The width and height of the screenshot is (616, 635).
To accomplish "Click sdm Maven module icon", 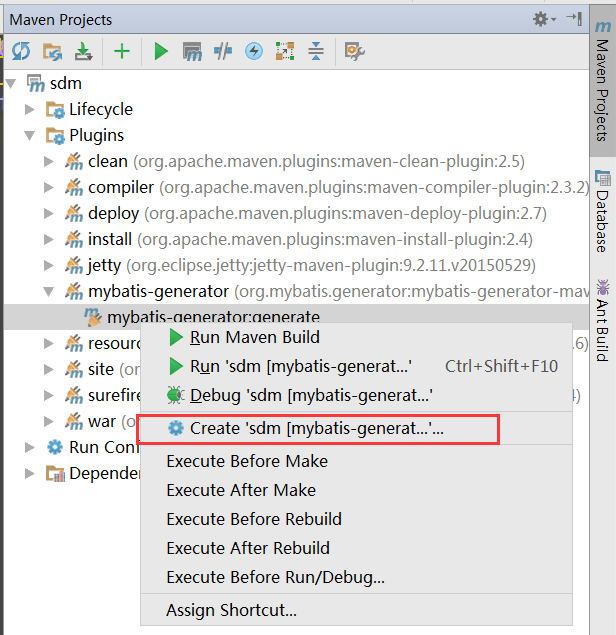I will [x=36, y=83].
